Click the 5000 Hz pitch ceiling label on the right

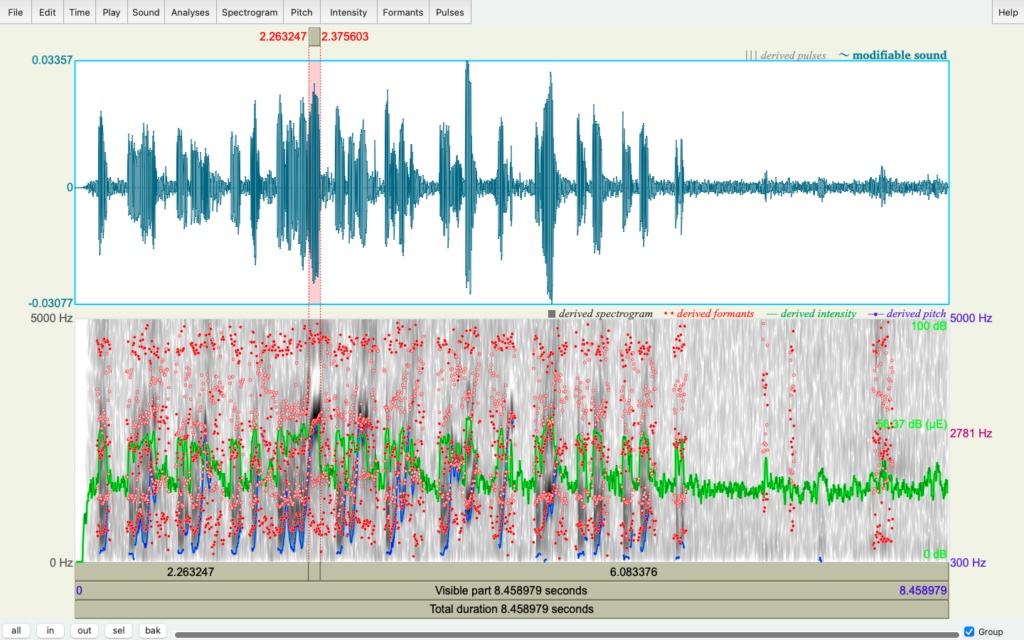971,318
